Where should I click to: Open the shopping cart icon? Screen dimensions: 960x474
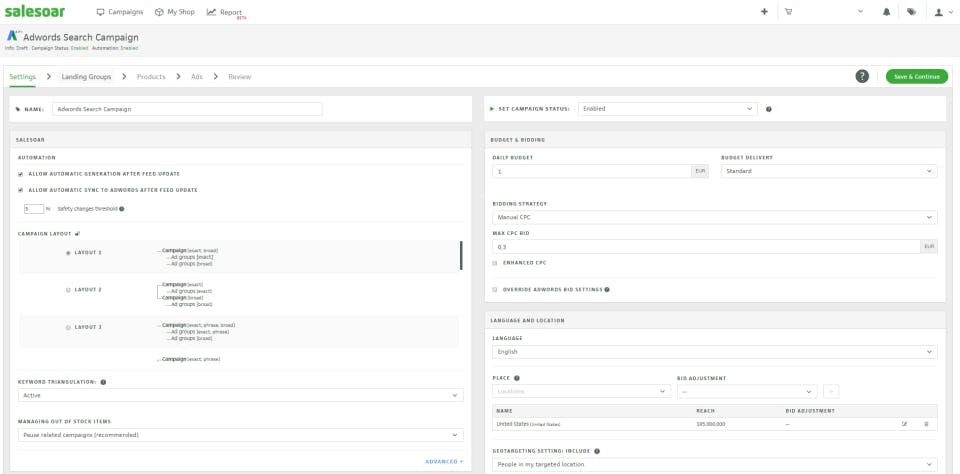(x=788, y=12)
